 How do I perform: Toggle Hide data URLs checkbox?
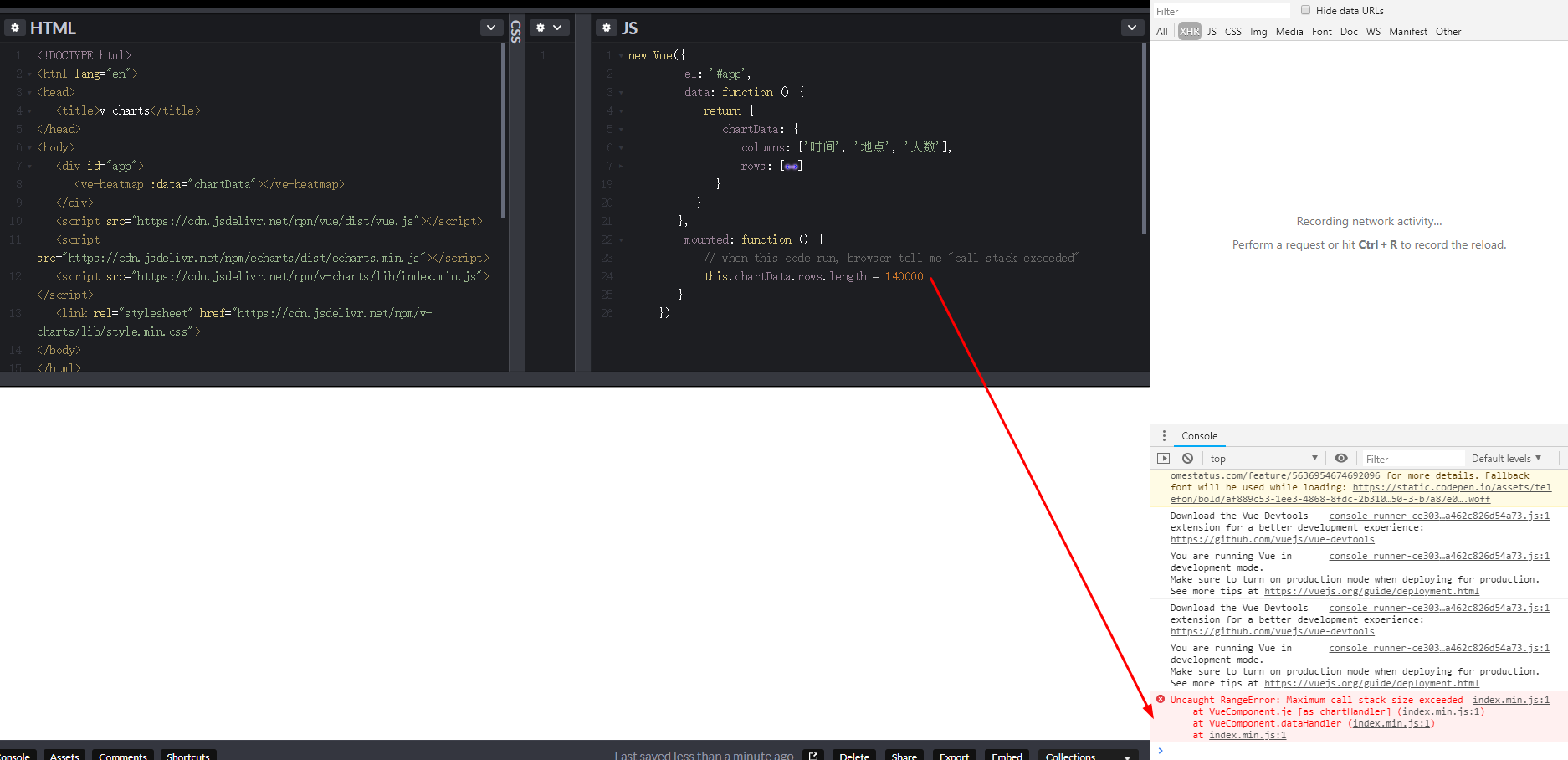tap(1305, 10)
